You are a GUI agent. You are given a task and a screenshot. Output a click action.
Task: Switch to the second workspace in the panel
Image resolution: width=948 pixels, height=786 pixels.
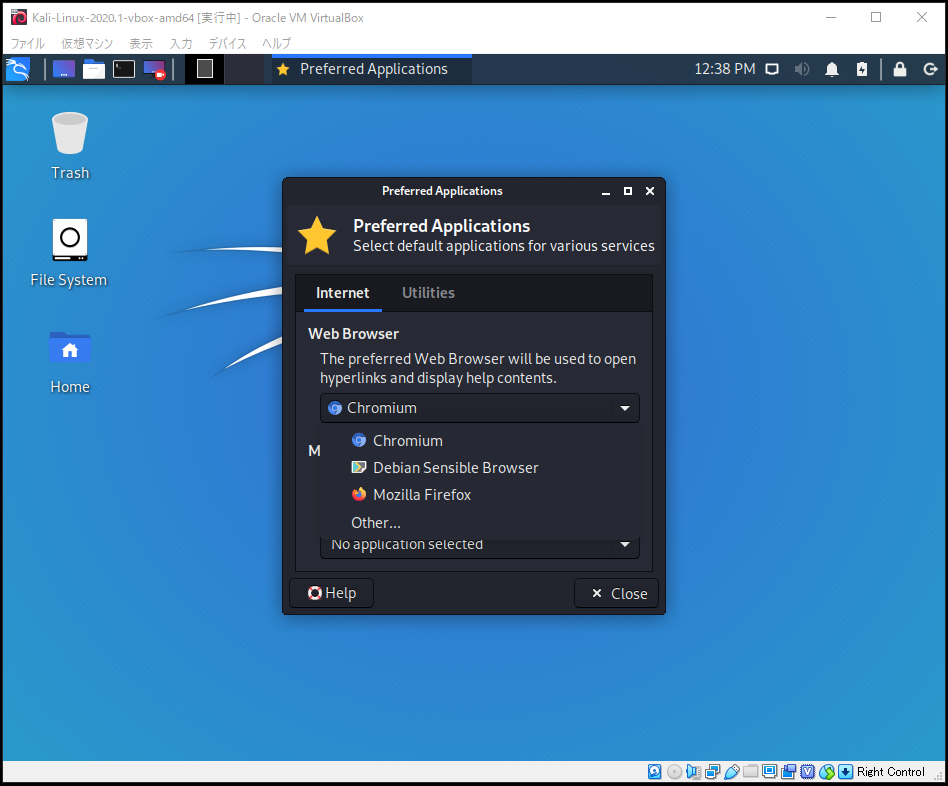[x=244, y=68]
